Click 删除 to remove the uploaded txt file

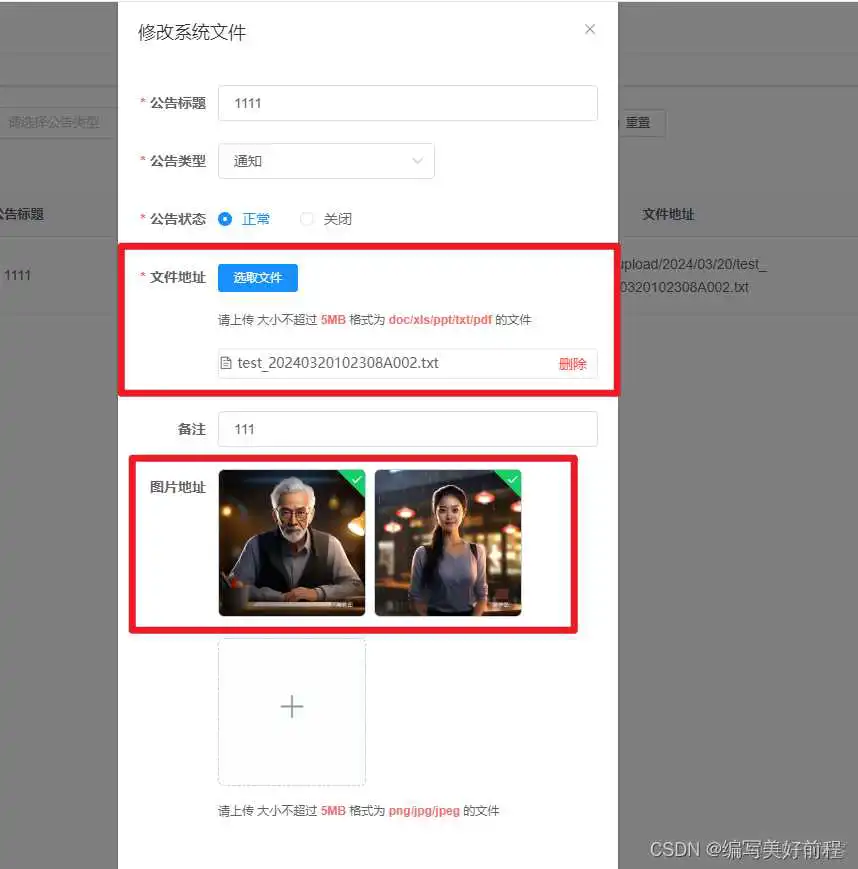[x=571, y=363]
